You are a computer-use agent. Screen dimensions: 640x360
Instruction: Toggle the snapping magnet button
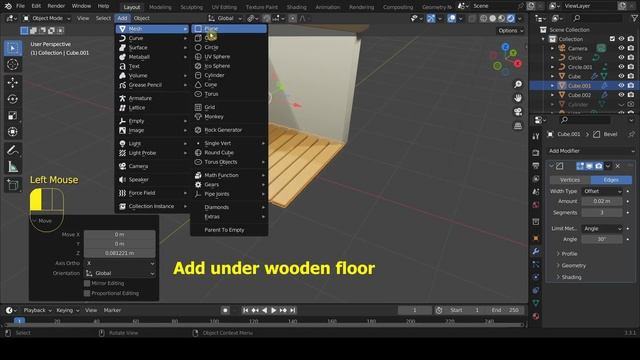click(266, 18)
